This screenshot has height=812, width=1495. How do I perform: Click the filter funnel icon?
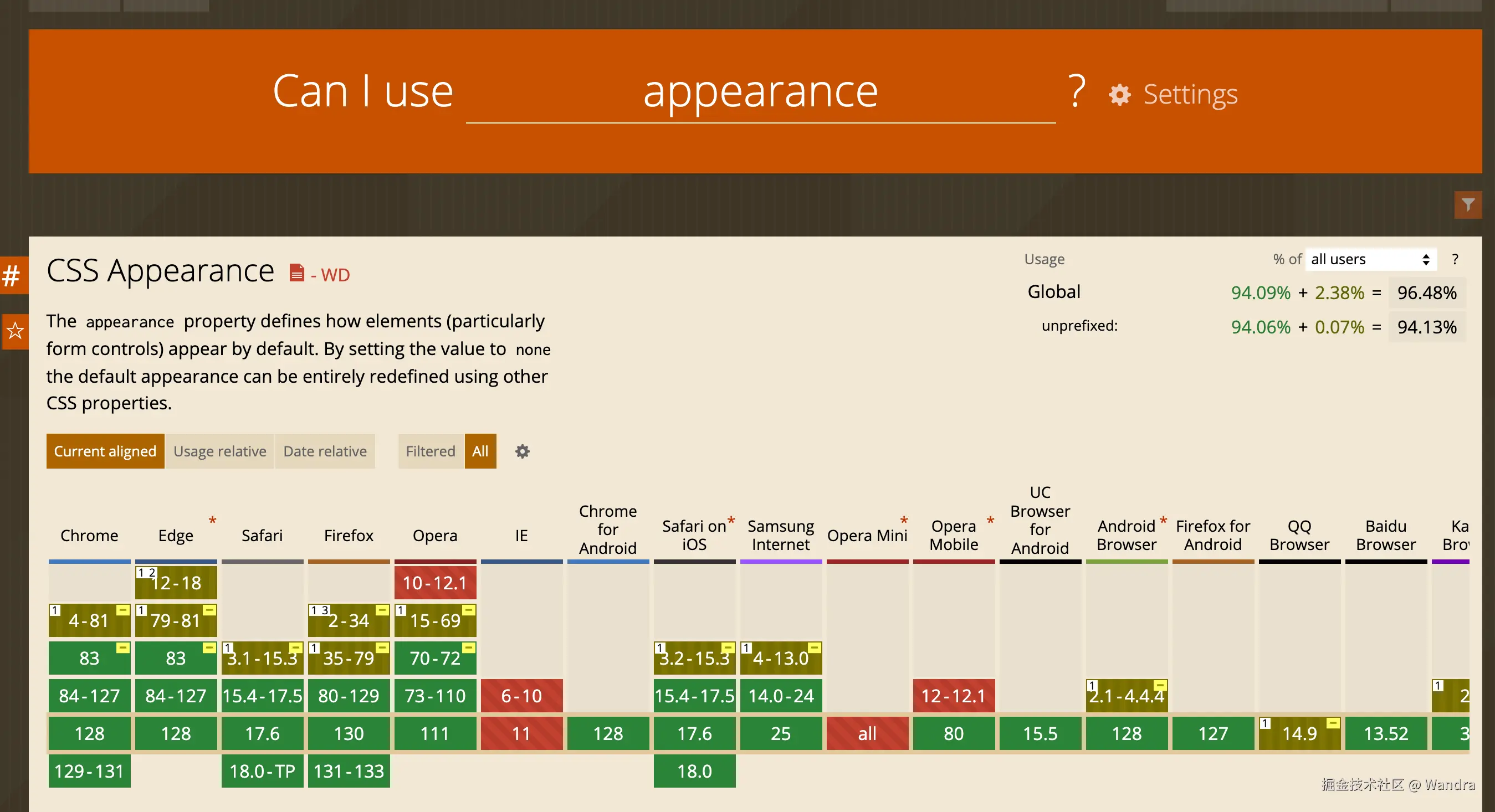1468,205
